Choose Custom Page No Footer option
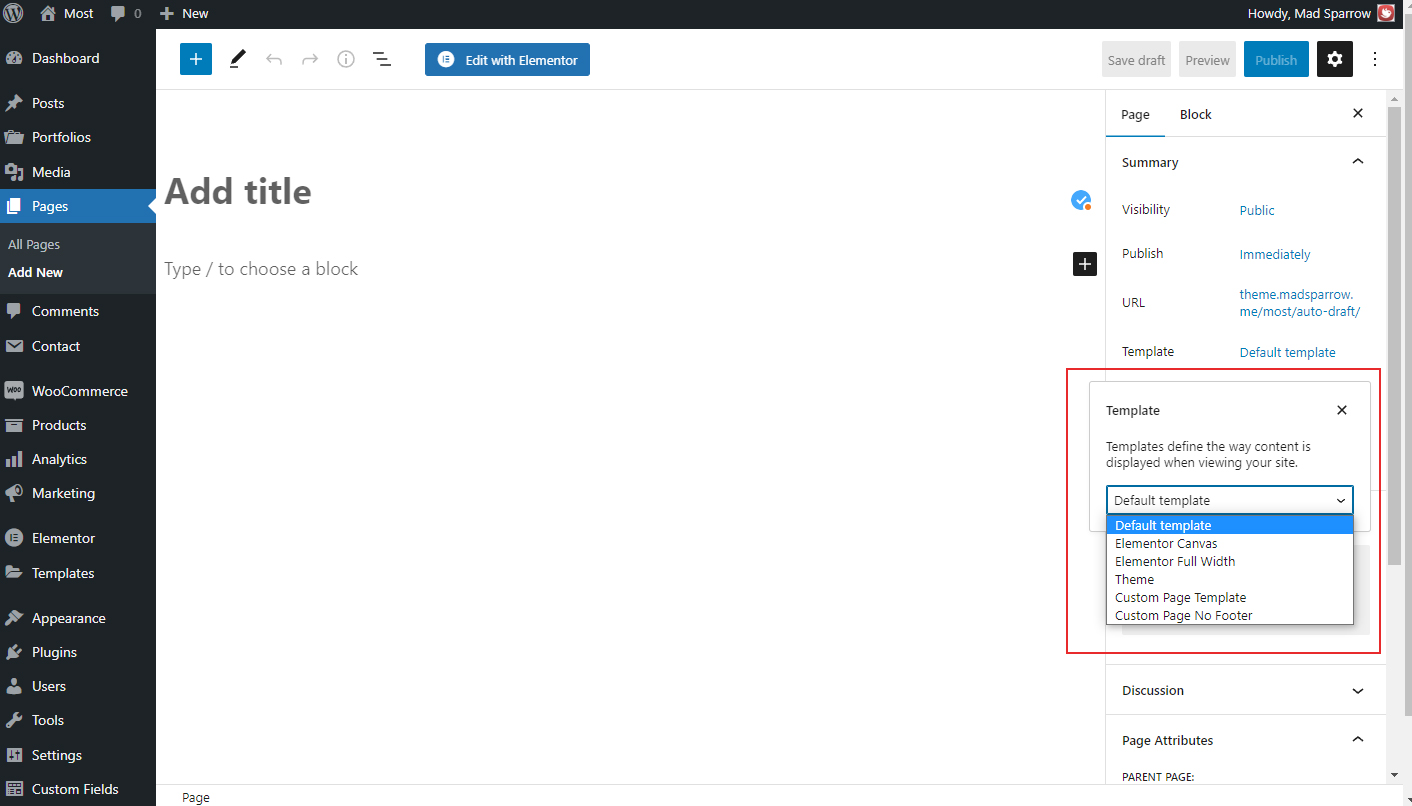Viewport: 1412px width, 806px height. tap(1230, 615)
